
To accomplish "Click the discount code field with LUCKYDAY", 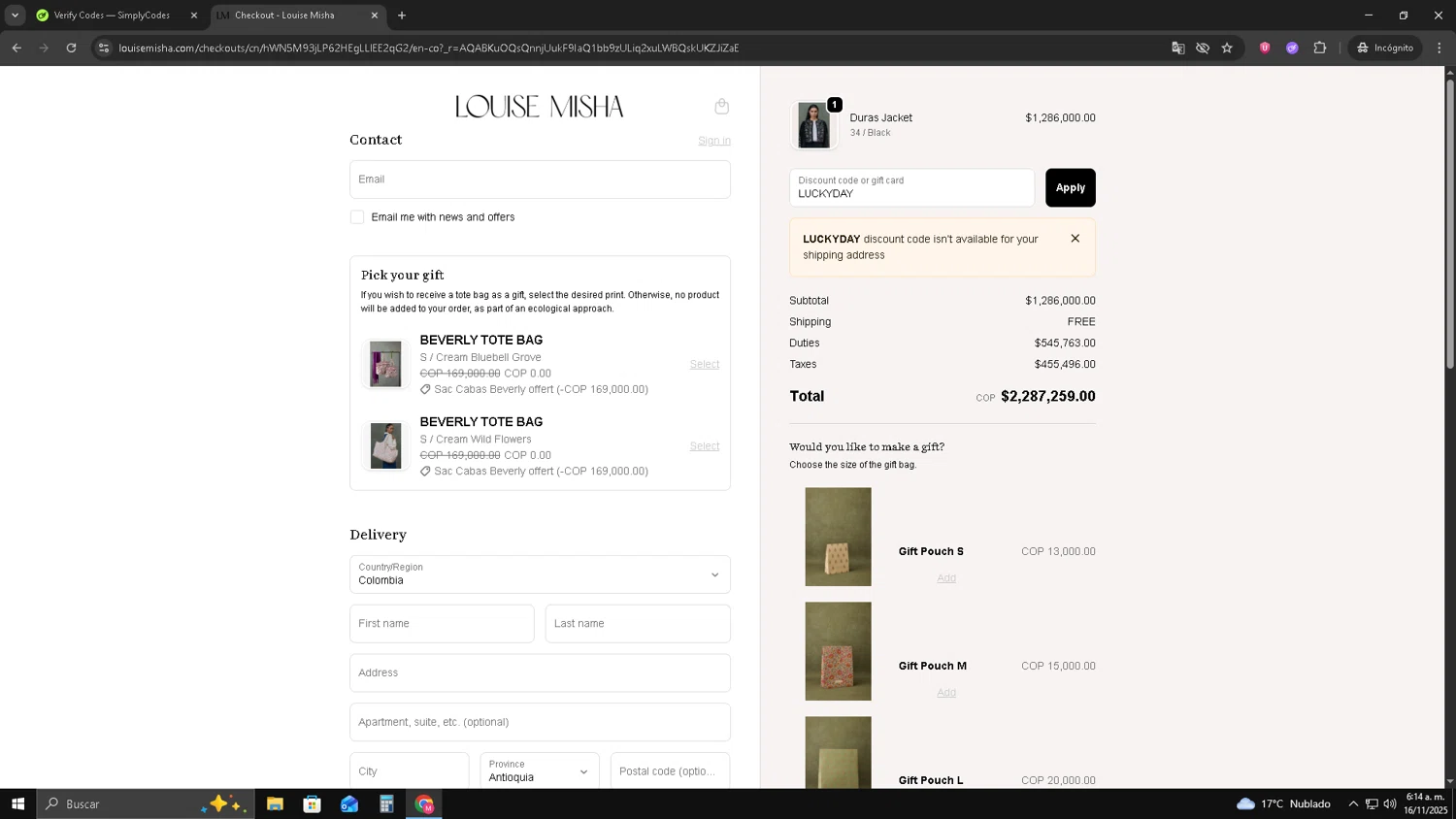I will click(911, 188).
